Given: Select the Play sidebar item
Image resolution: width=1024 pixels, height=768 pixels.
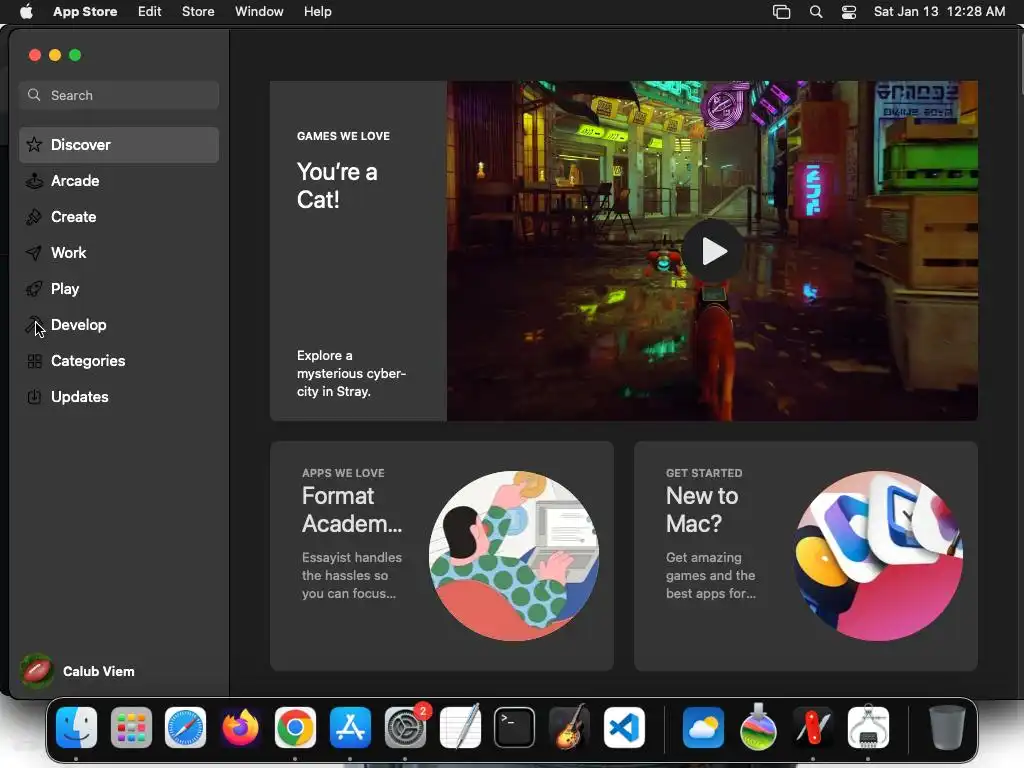Looking at the screenshot, I should (x=119, y=289).
